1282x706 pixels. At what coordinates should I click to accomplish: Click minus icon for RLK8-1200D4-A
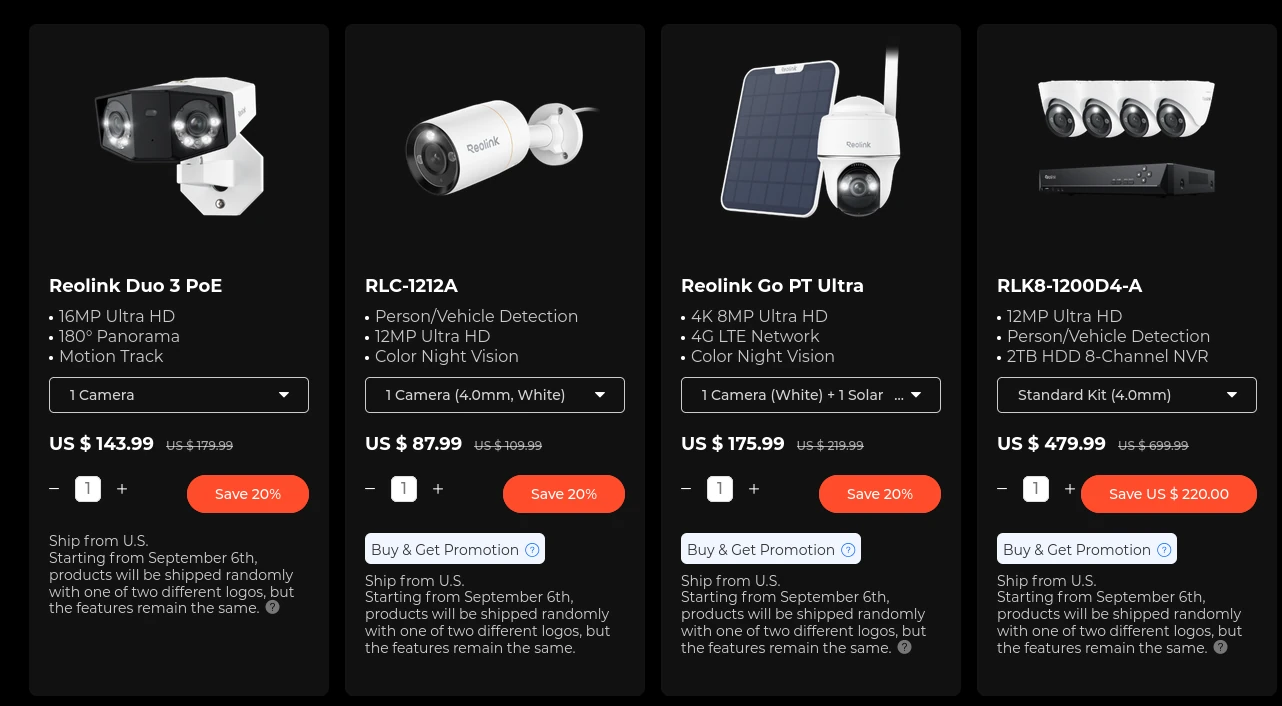(x=1002, y=489)
